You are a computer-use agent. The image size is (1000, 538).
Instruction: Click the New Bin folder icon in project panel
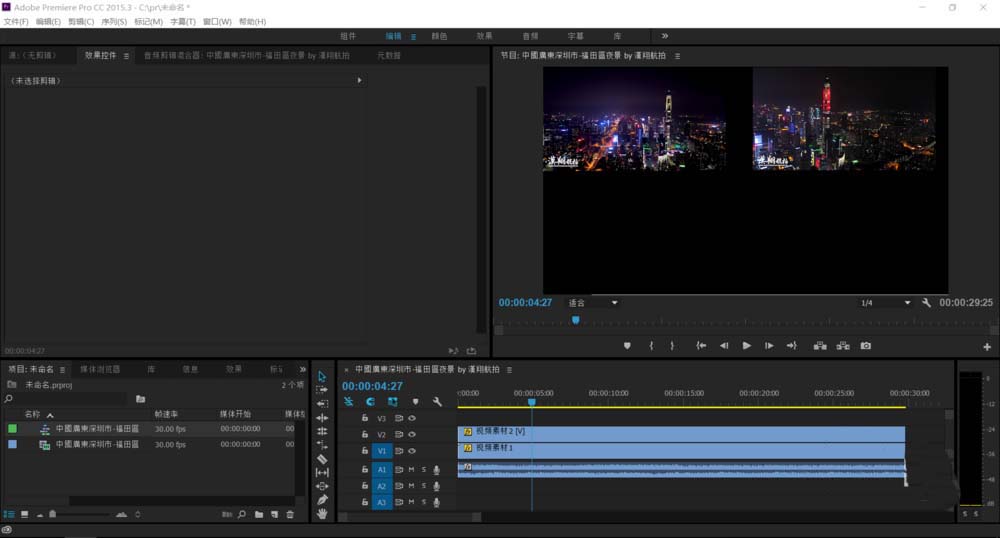click(258, 514)
